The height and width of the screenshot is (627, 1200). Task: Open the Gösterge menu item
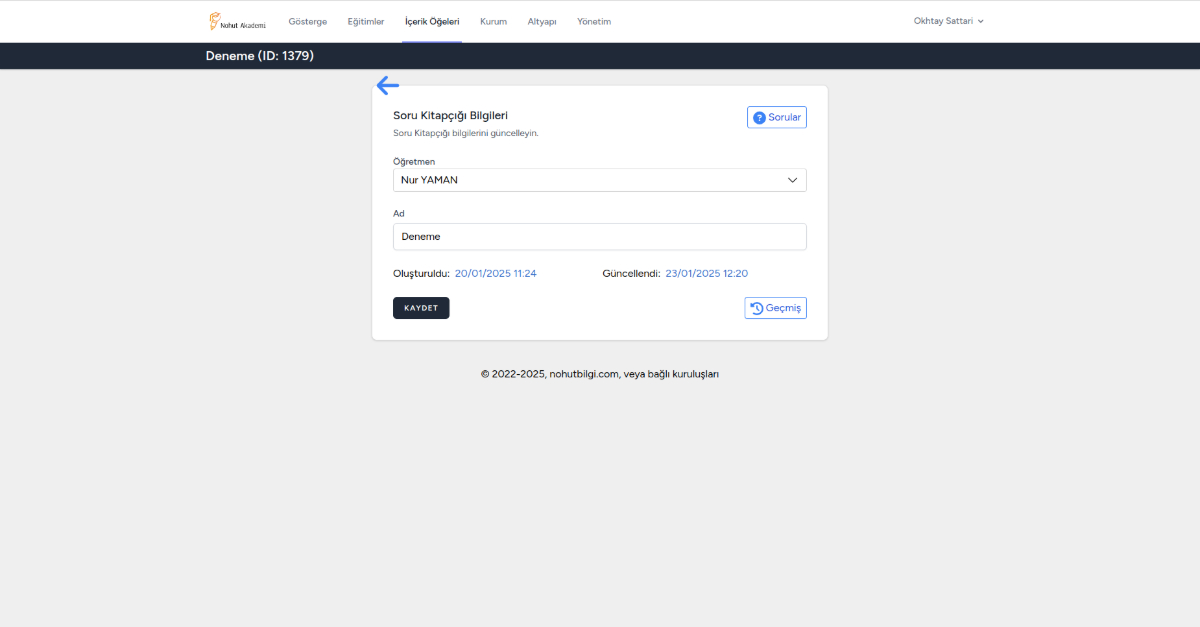[x=307, y=21]
